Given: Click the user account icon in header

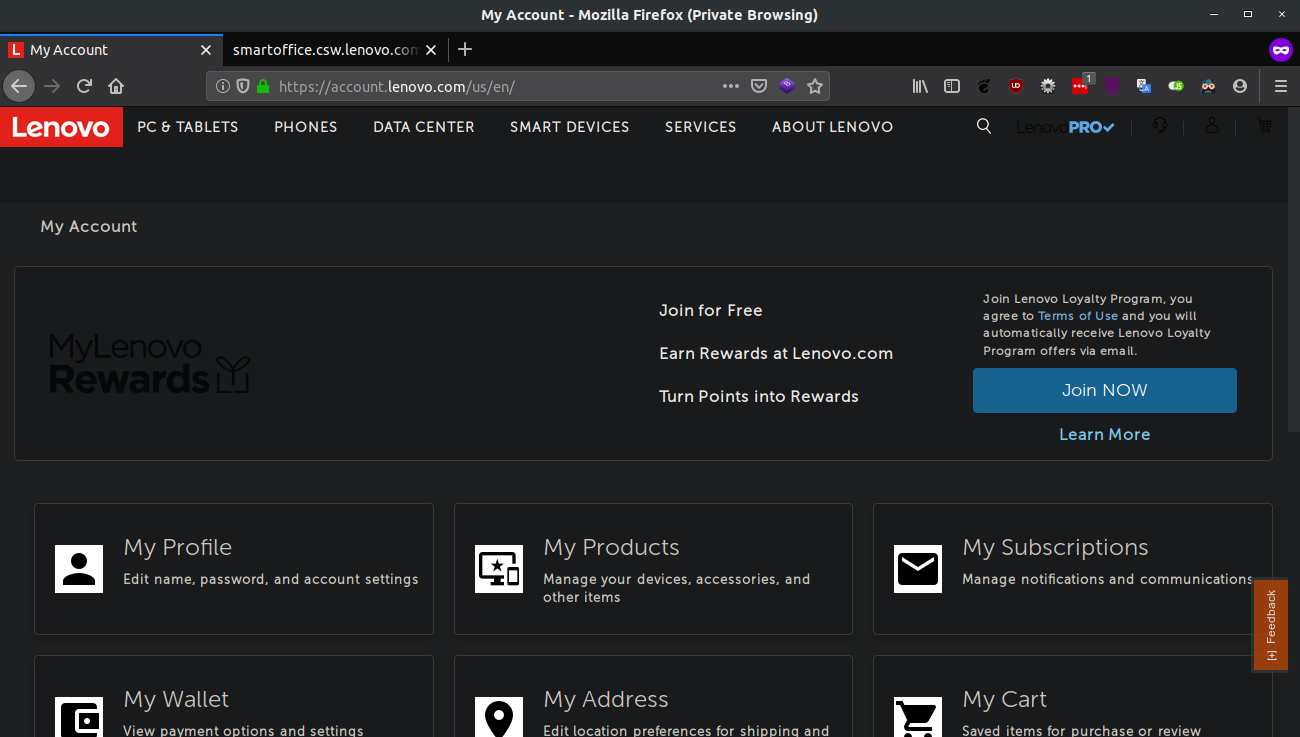Looking at the screenshot, I should click(x=1212, y=126).
